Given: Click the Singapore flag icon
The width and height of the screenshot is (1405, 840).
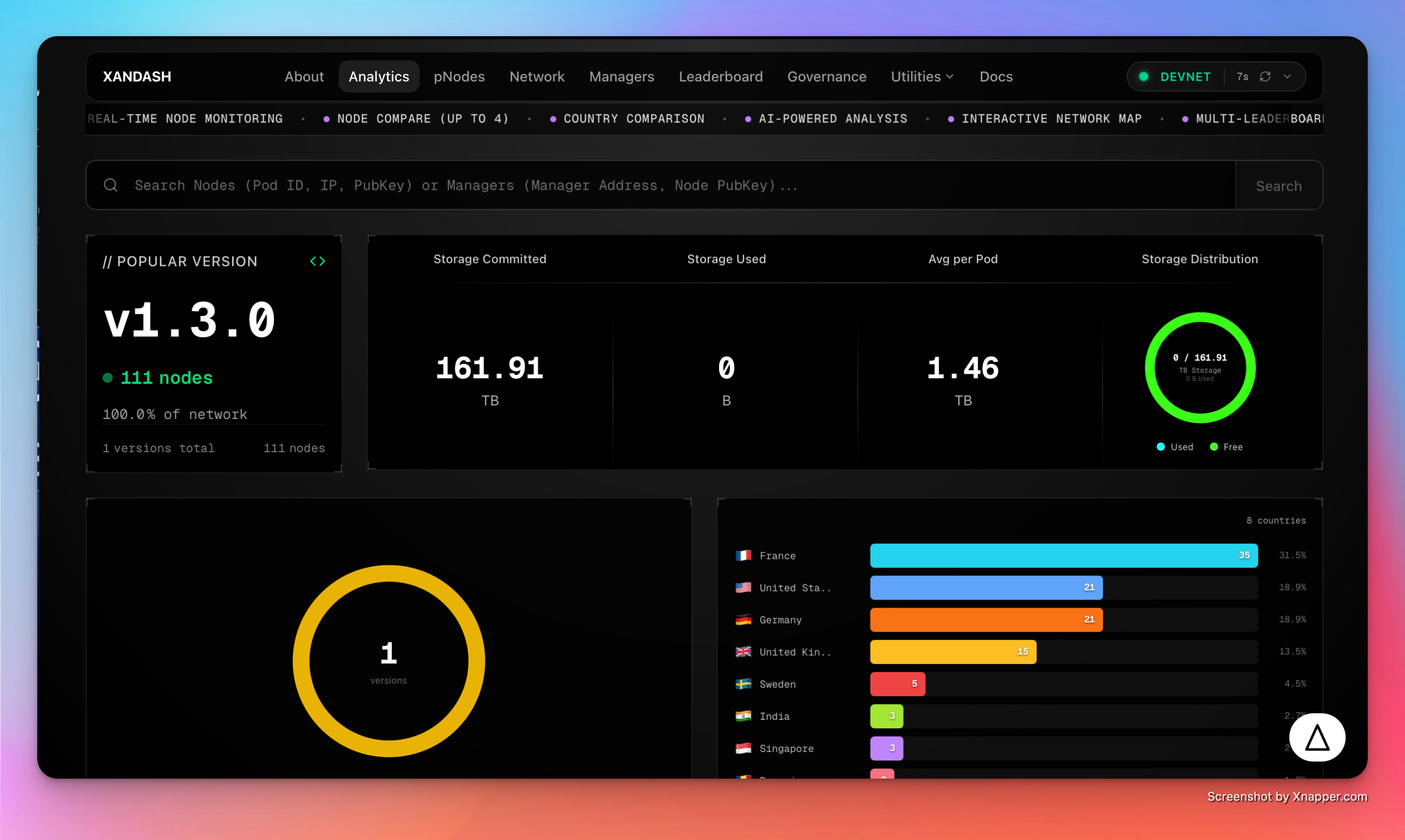Looking at the screenshot, I should (744, 748).
